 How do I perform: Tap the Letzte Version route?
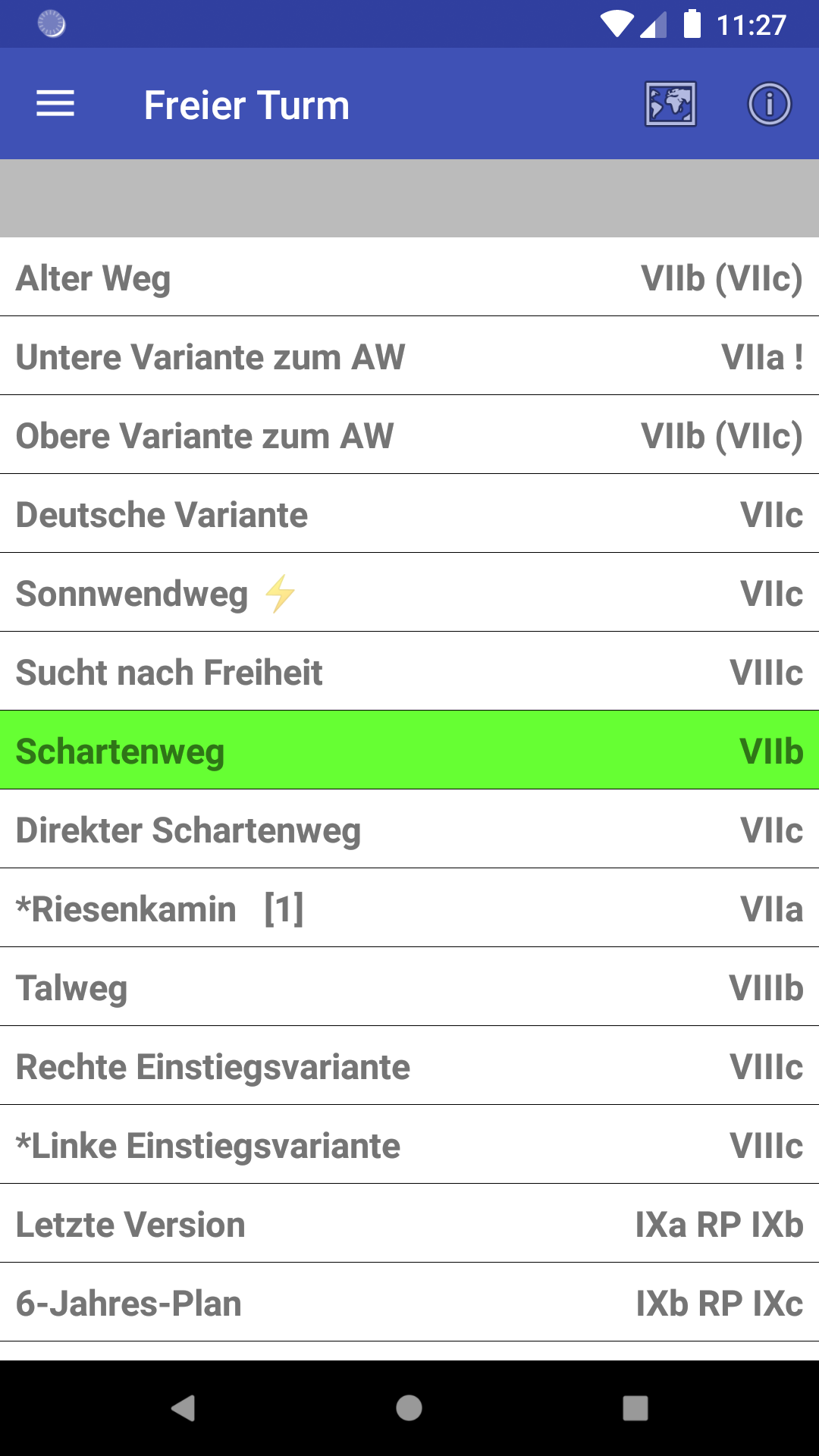point(409,1224)
